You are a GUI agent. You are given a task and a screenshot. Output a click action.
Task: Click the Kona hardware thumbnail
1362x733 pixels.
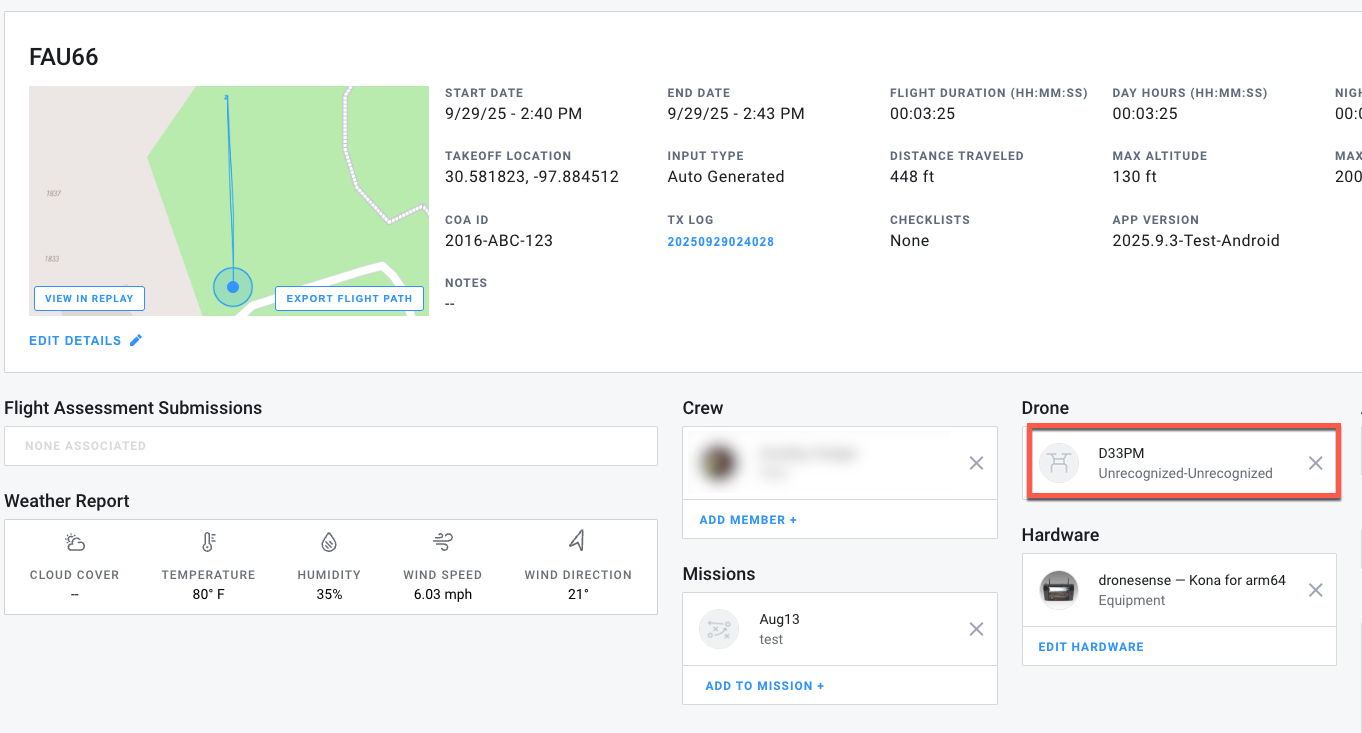point(1059,590)
